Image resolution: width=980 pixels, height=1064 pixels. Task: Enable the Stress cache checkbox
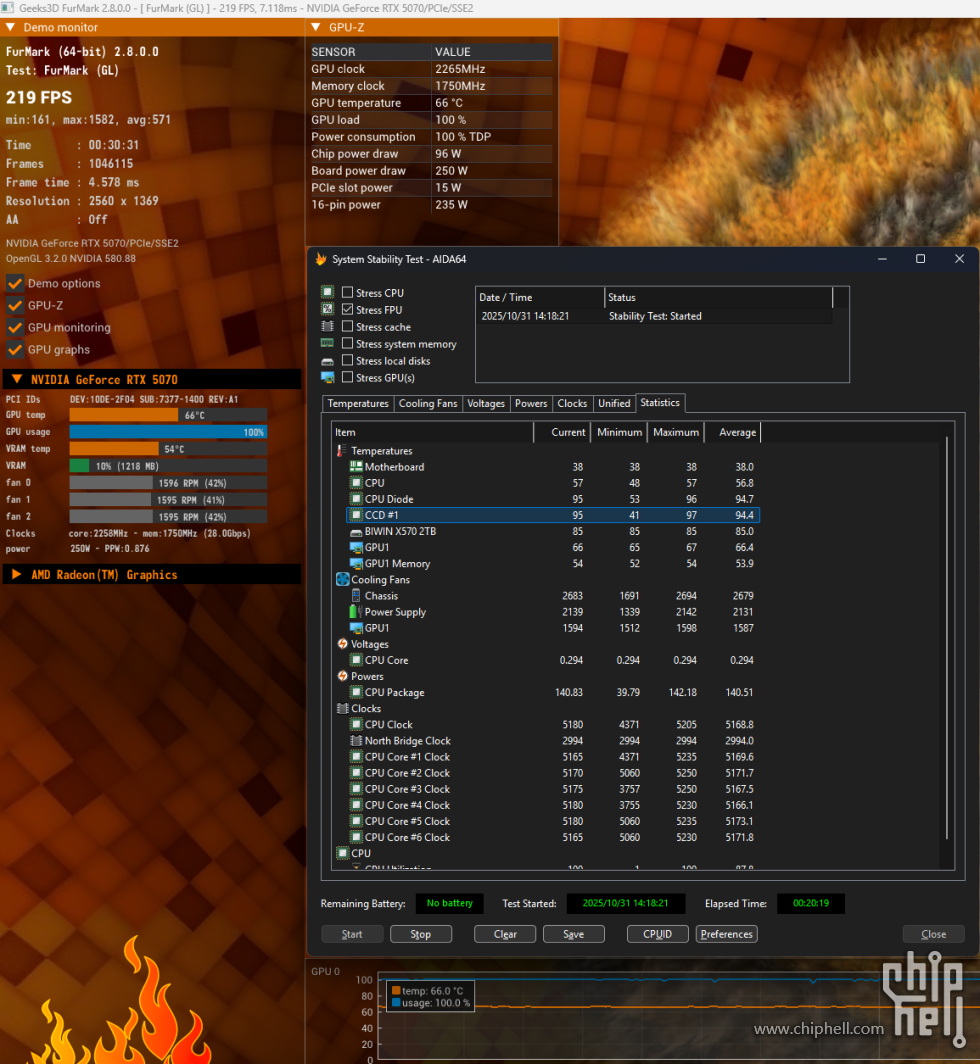[x=347, y=326]
